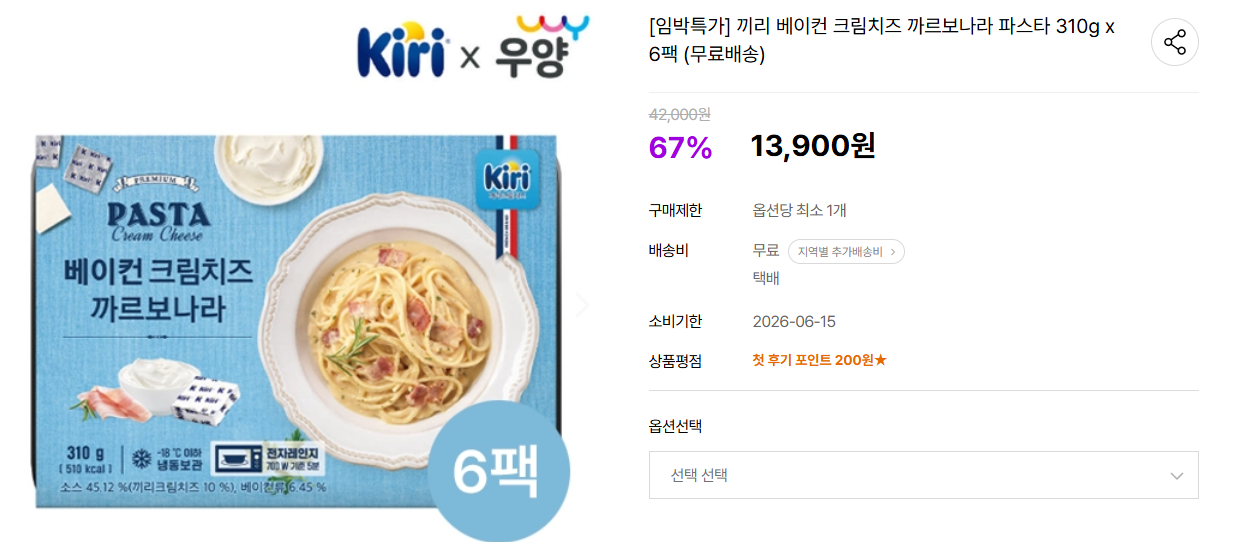Click the 구매제한 label
The height and width of the screenshot is (542, 1243).
pyautogui.click(x=675, y=210)
